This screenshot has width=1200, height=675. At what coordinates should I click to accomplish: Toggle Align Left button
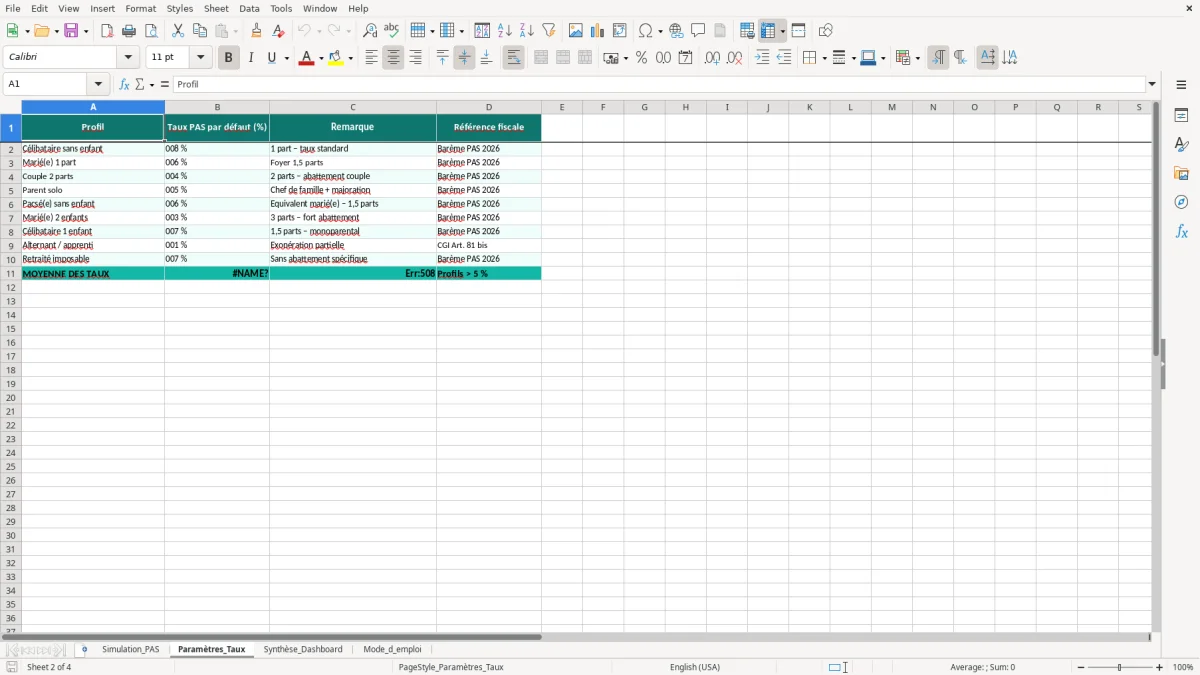pyautogui.click(x=371, y=58)
